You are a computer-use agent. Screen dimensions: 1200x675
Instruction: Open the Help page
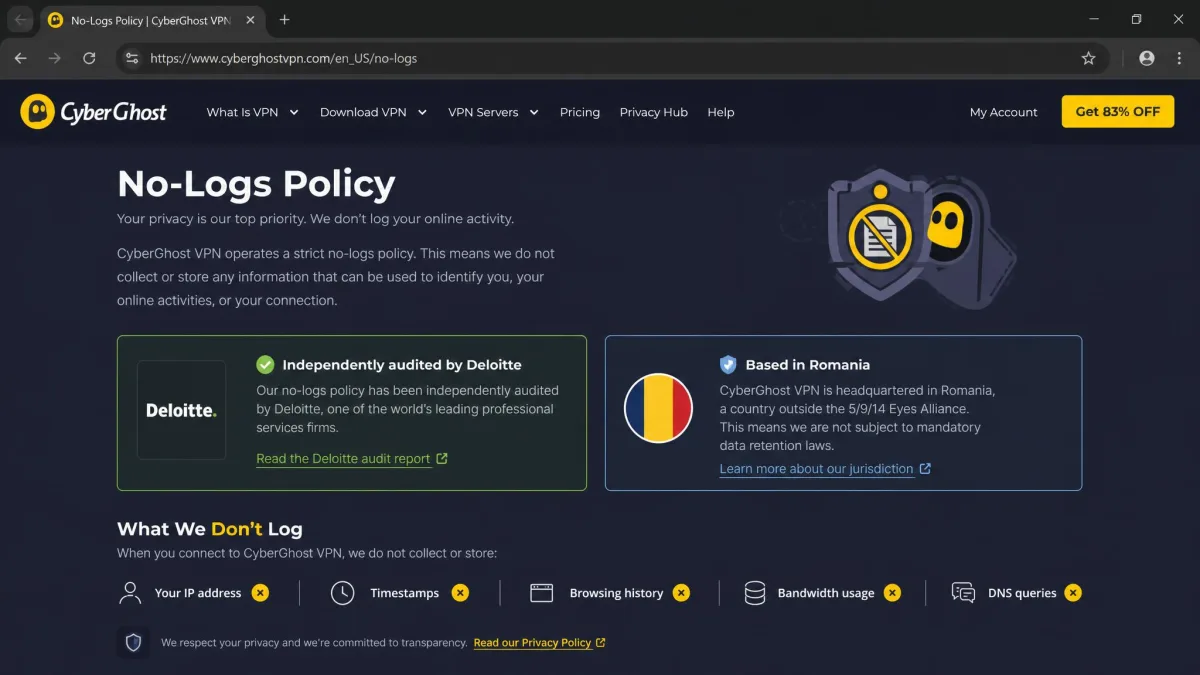(x=721, y=112)
